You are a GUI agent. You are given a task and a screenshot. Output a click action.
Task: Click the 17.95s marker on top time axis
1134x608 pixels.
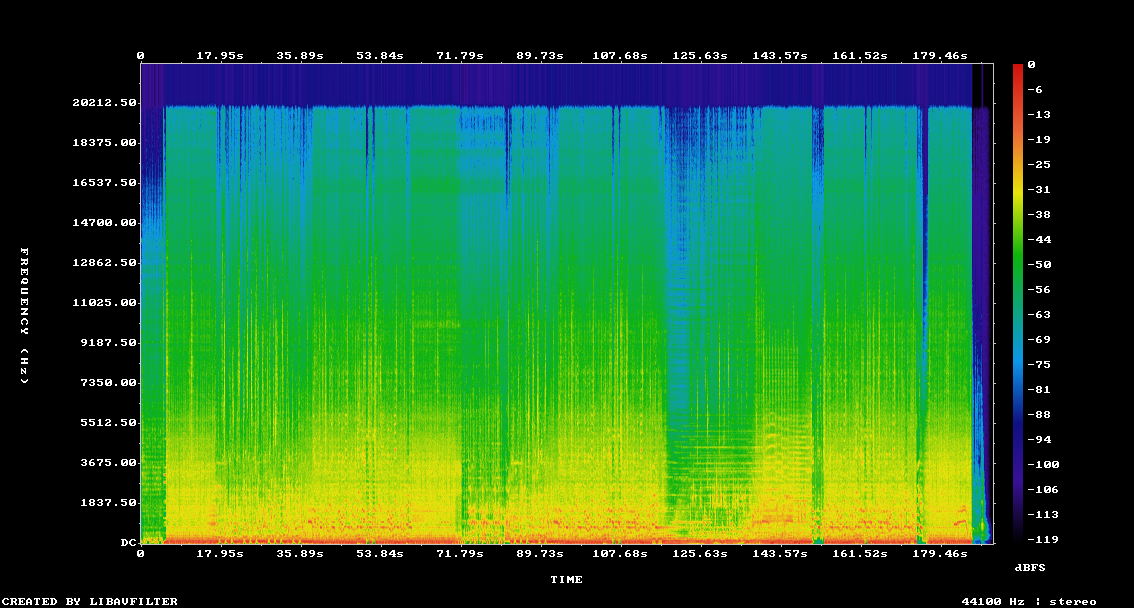[219, 55]
